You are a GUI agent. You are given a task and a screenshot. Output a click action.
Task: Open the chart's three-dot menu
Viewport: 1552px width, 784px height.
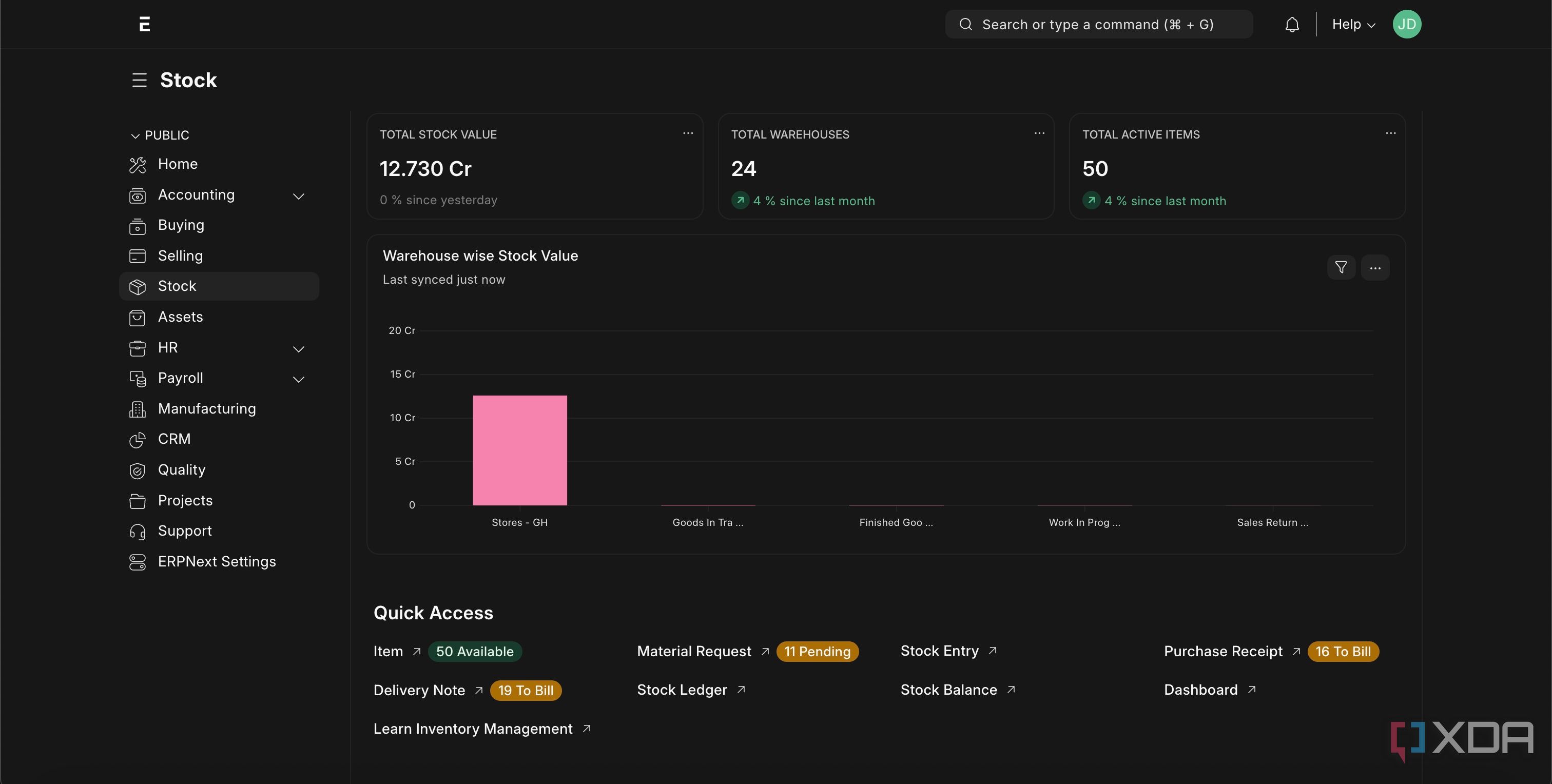click(x=1375, y=267)
